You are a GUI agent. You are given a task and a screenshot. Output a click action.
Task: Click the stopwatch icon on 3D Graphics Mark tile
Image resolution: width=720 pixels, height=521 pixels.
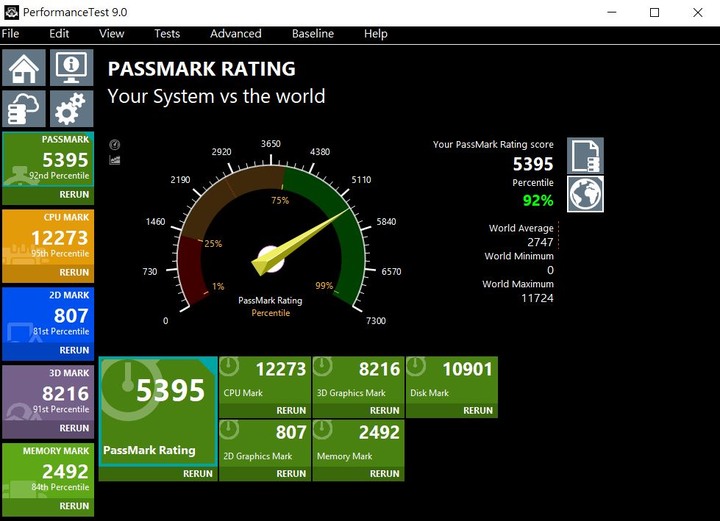(x=323, y=366)
